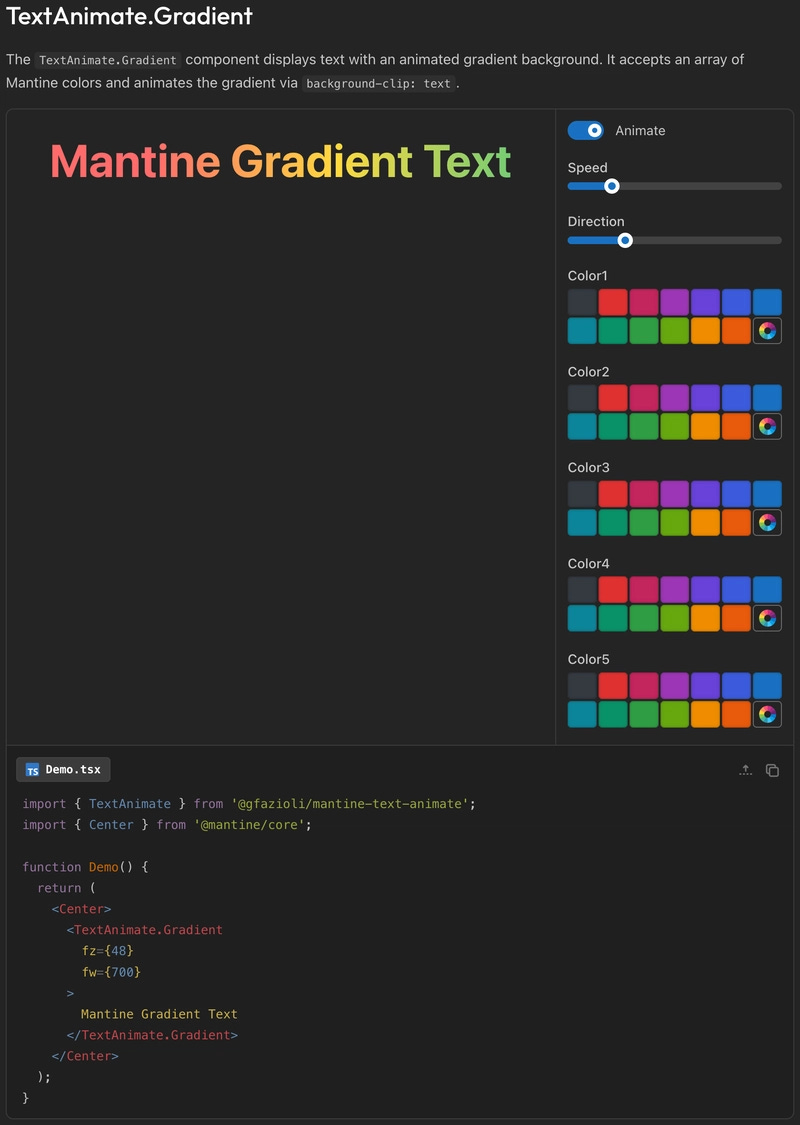Pick the red swatch under Color1
Screen dimensions: 800x1125
613,302
